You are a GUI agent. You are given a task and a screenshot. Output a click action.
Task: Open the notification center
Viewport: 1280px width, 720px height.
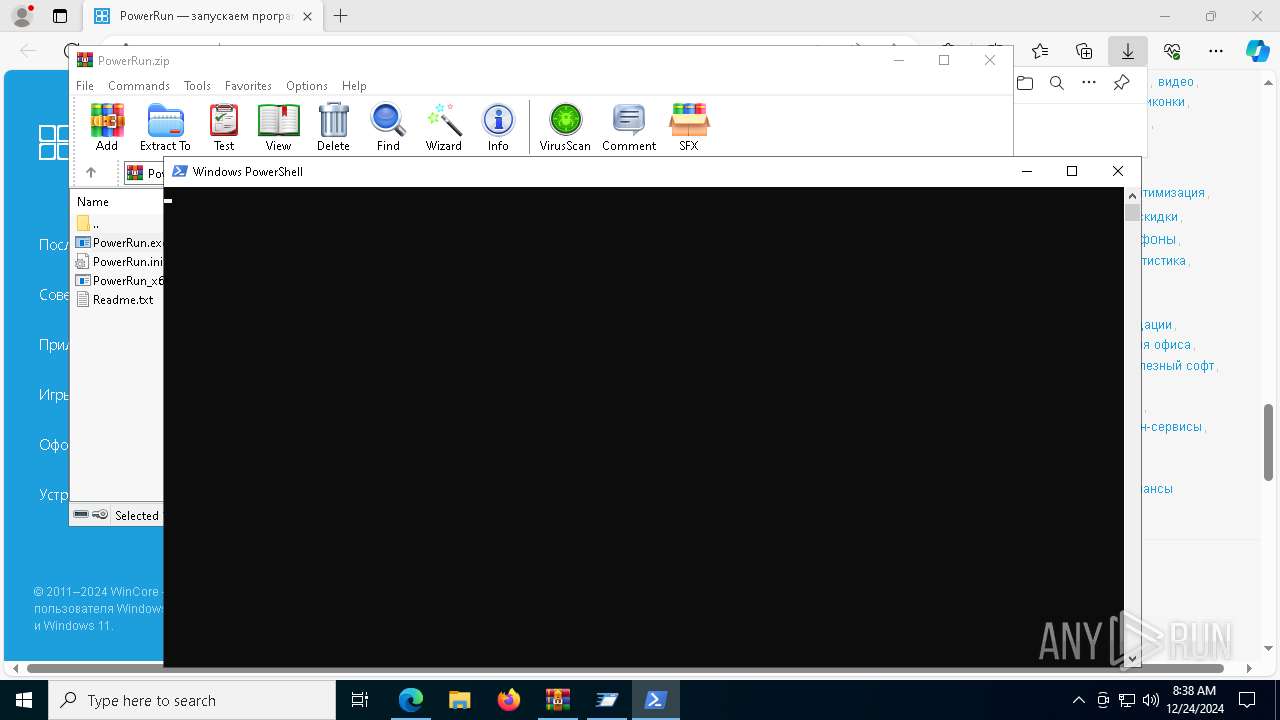point(1247,700)
